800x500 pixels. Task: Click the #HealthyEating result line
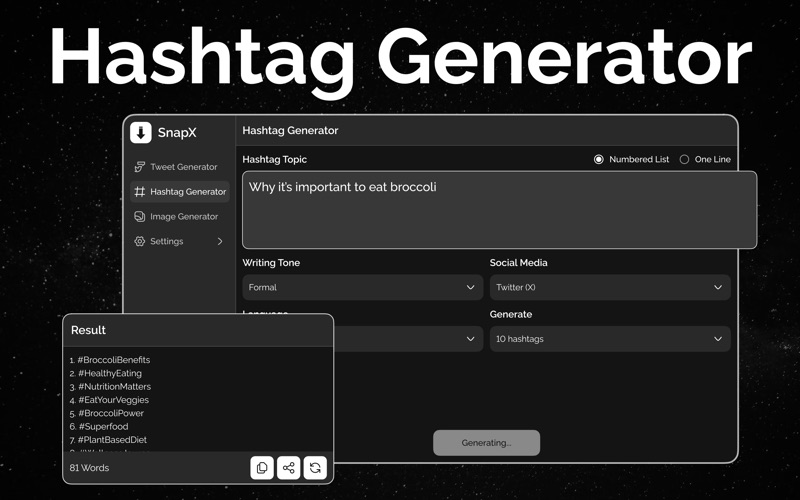pos(106,373)
